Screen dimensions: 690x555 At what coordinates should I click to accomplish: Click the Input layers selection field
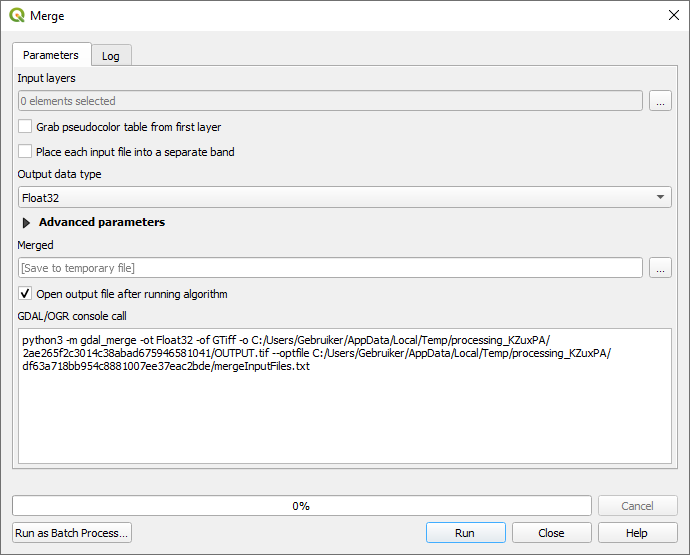(x=330, y=100)
